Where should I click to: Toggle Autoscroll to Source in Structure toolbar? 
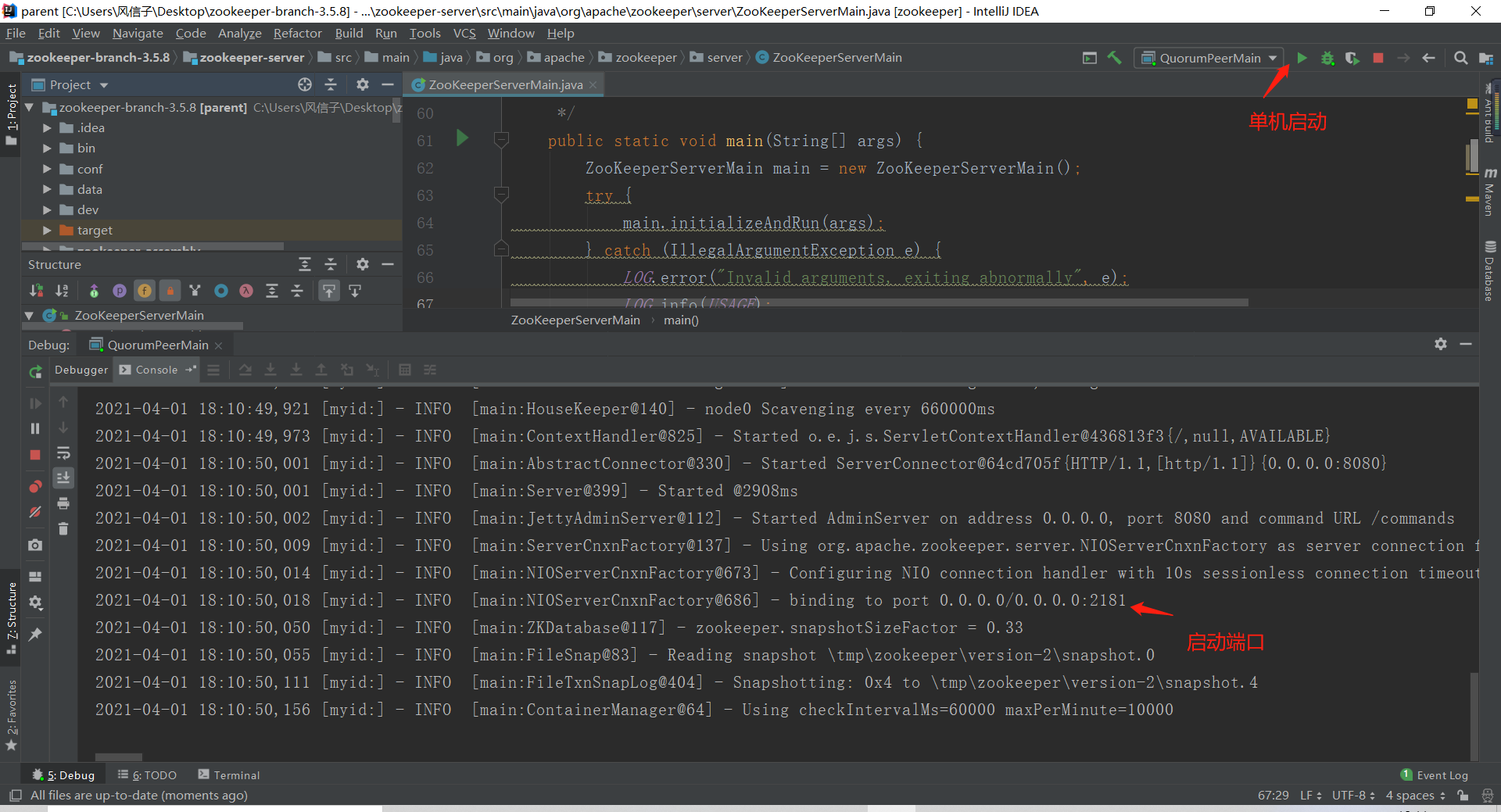click(x=329, y=291)
